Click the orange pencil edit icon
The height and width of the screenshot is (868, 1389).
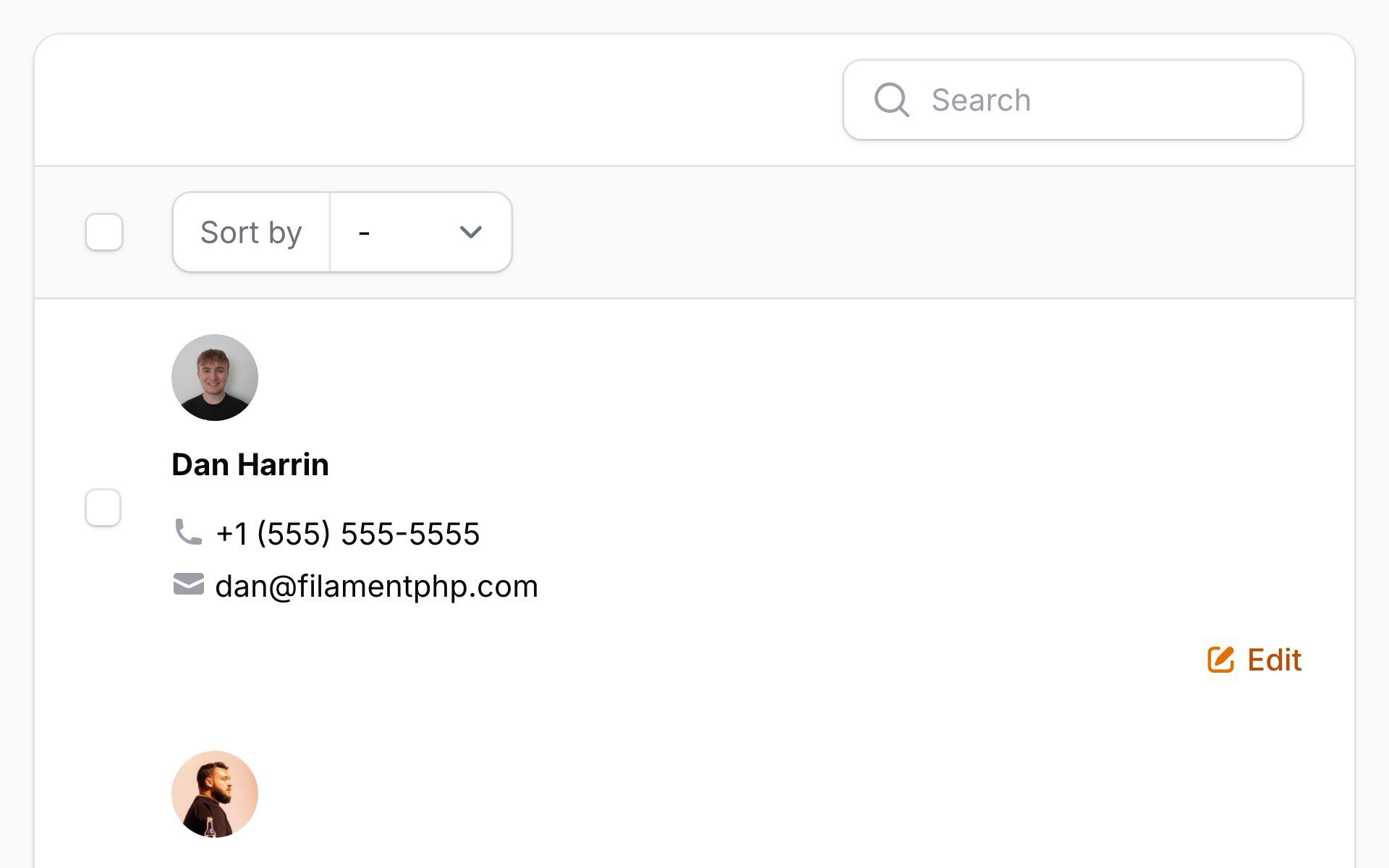pyautogui.click(x=1220, y=660)
